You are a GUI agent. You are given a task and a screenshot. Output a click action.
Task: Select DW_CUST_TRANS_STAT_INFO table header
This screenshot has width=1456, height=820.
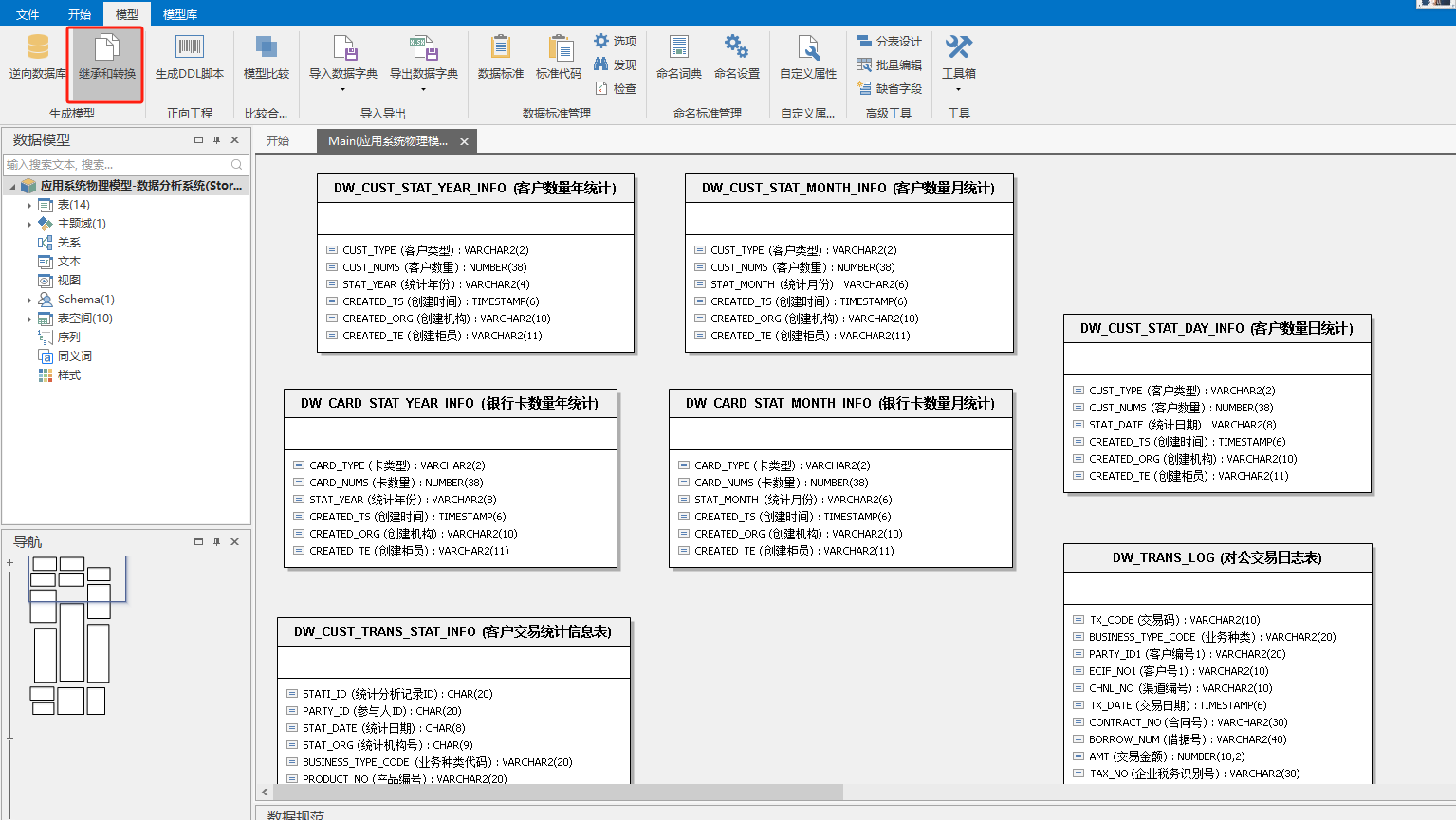point(453,632)
